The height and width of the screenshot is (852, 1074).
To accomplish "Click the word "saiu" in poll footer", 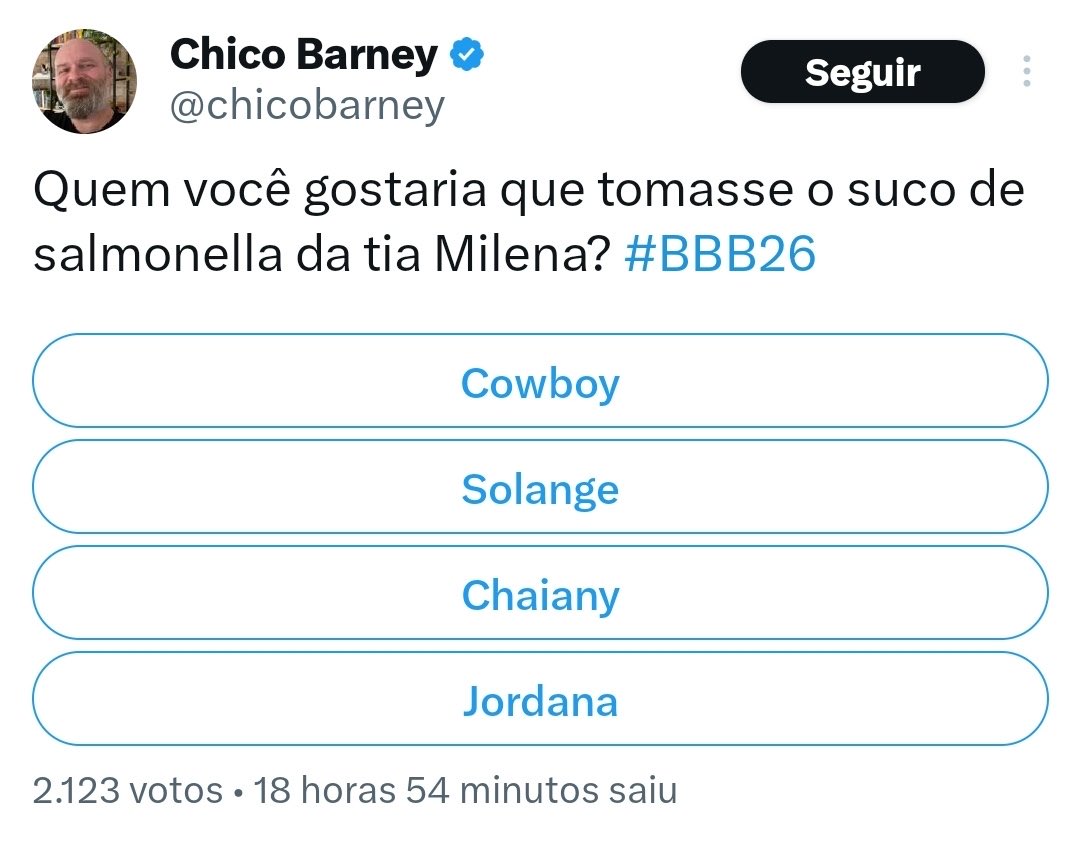I will (x=643, y=791).
